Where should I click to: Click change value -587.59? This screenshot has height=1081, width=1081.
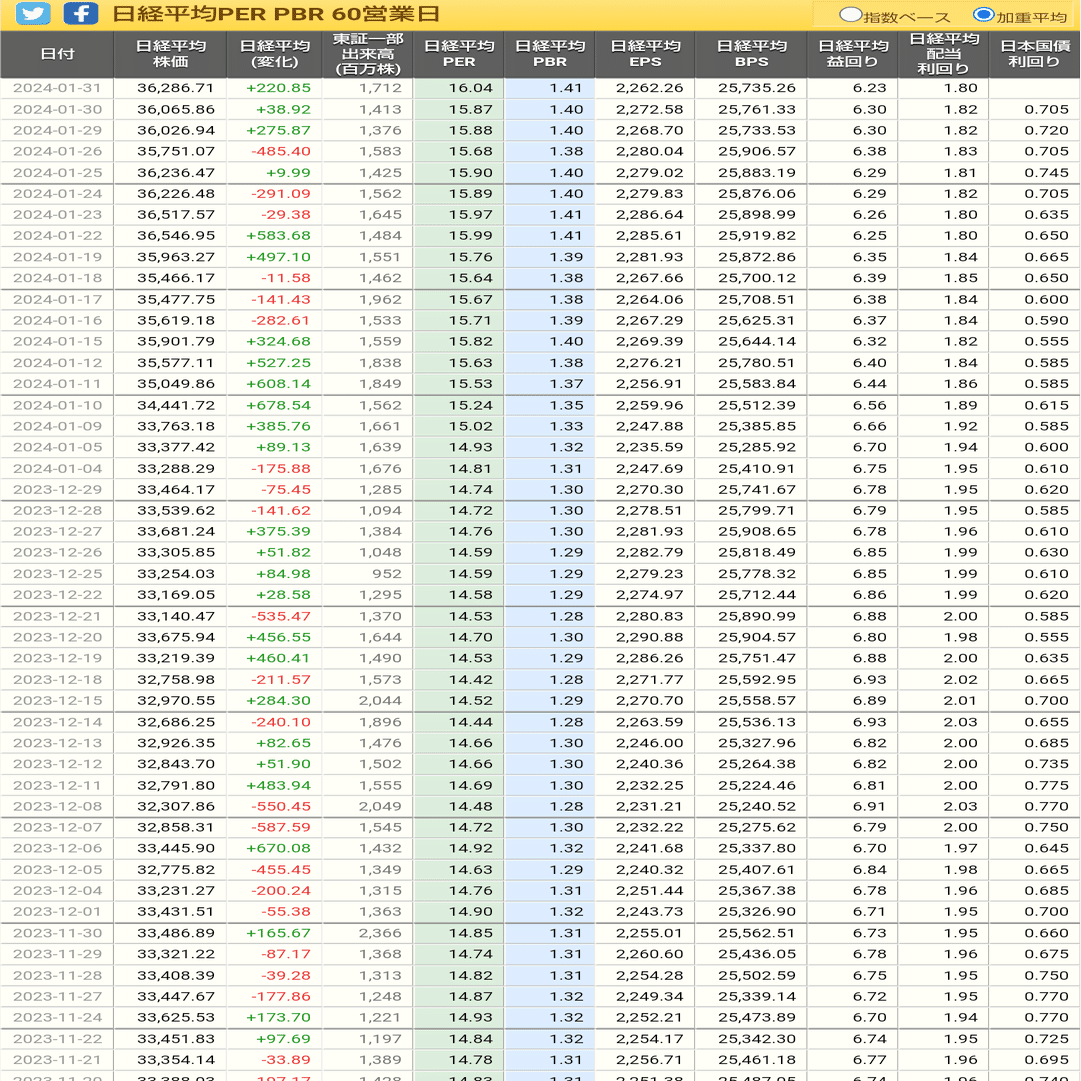click(281, 827)
